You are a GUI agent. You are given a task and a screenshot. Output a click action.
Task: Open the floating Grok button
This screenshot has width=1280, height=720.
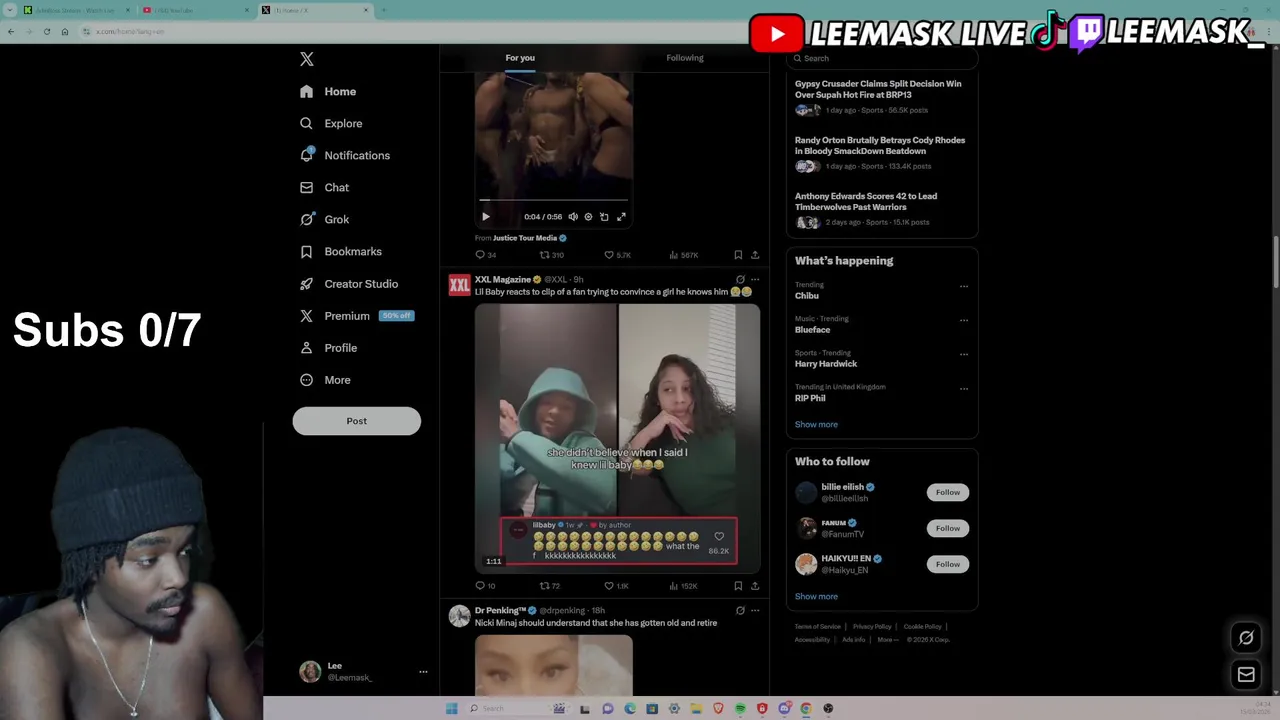(x=1246, y=637)
